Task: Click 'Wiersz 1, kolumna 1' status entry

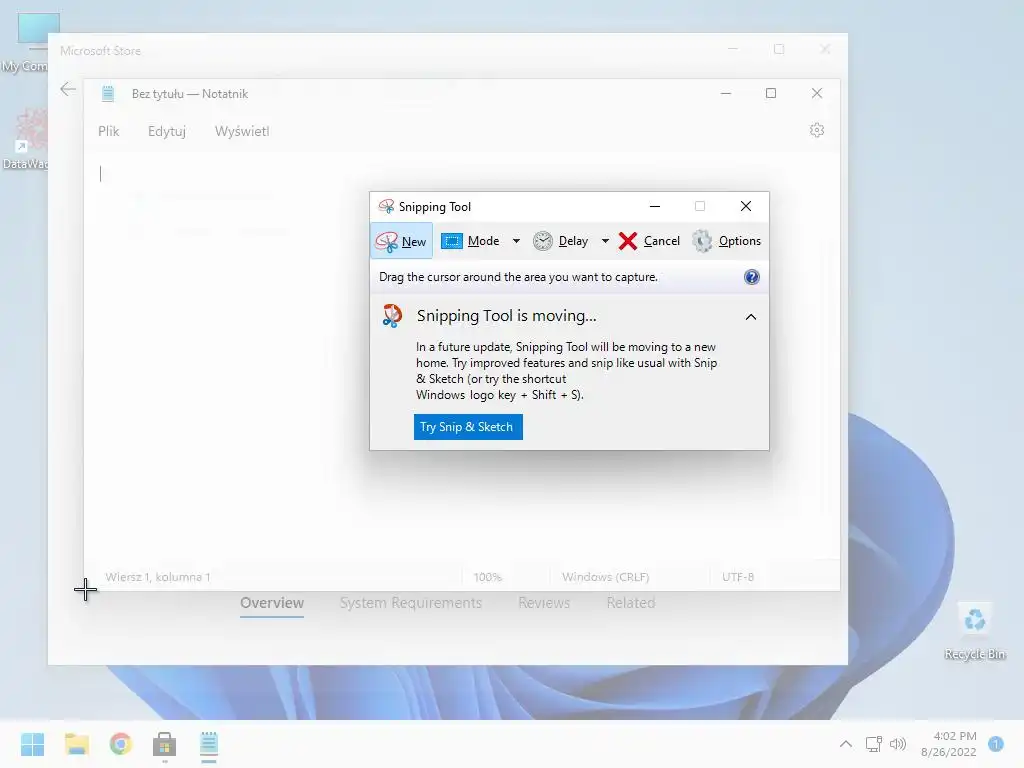Action: pyautogui.click(x=158, y=577)
